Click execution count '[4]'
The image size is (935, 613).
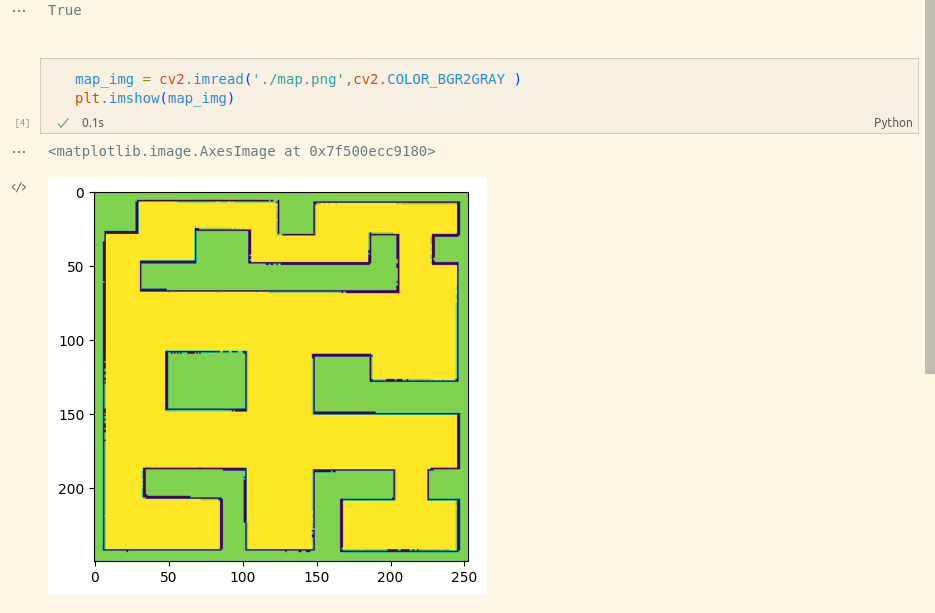point(22,123)
